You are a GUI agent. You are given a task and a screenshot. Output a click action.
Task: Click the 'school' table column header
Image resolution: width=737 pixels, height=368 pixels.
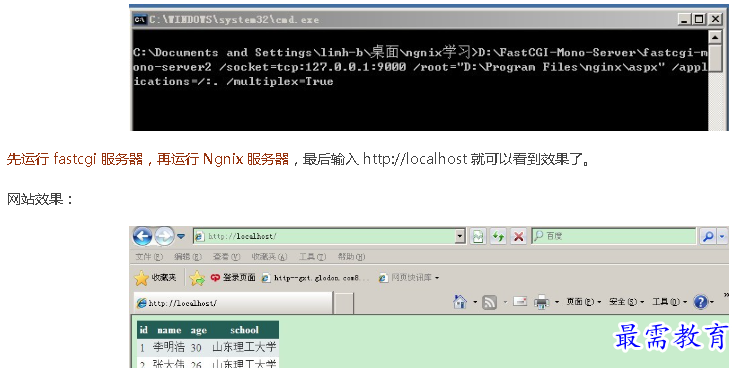coord(244,330)
